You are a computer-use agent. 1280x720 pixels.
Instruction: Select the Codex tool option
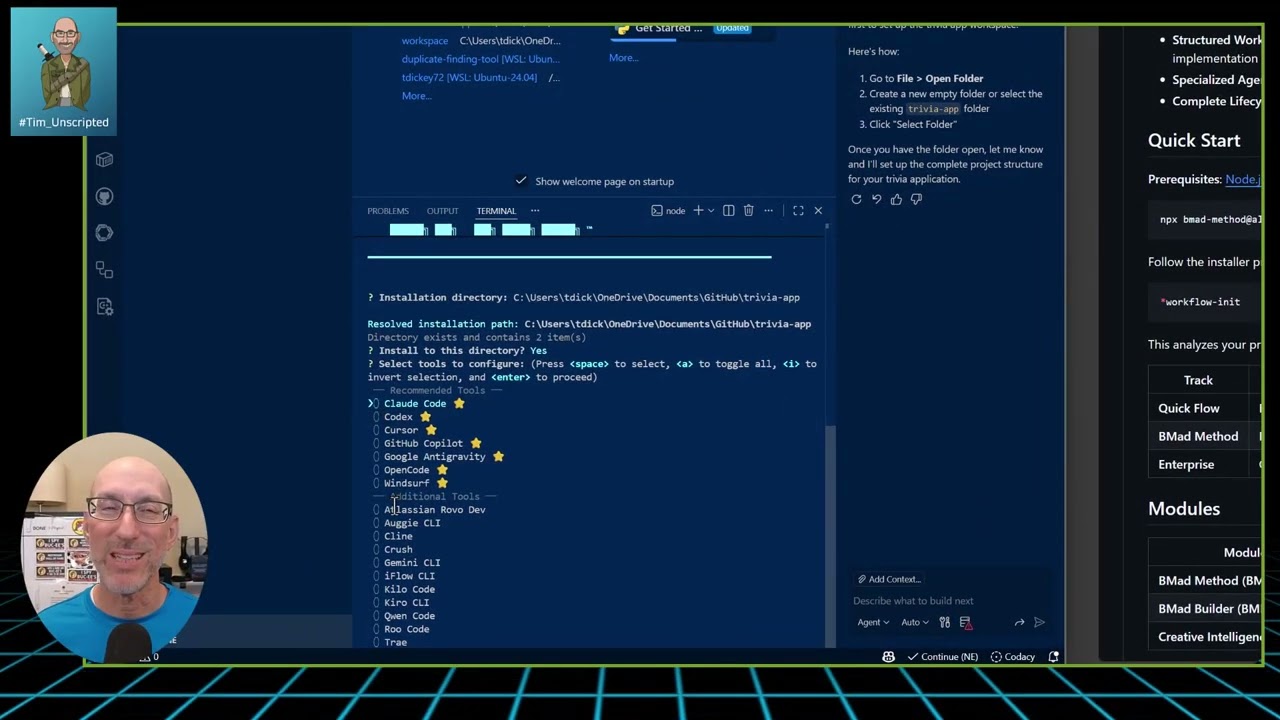(398, 417)
